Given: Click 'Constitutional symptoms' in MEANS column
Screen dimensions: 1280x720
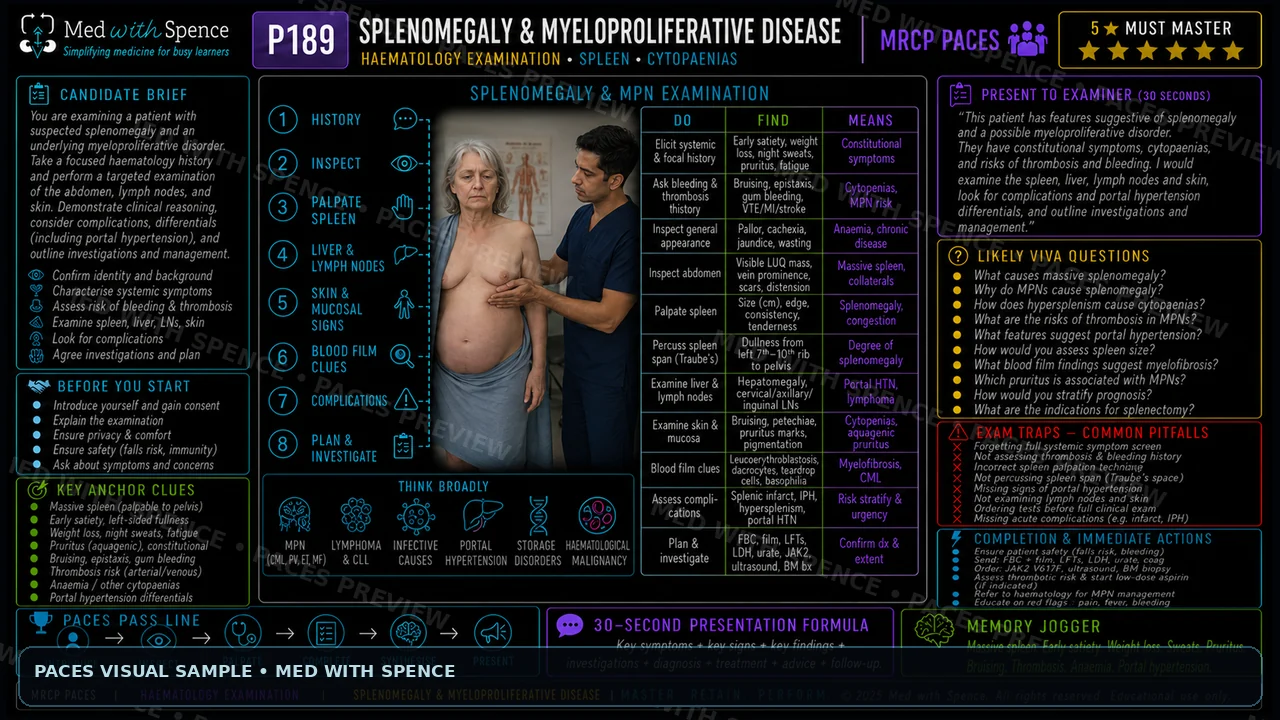Looking at the screenshot, I should click(871, 151).
